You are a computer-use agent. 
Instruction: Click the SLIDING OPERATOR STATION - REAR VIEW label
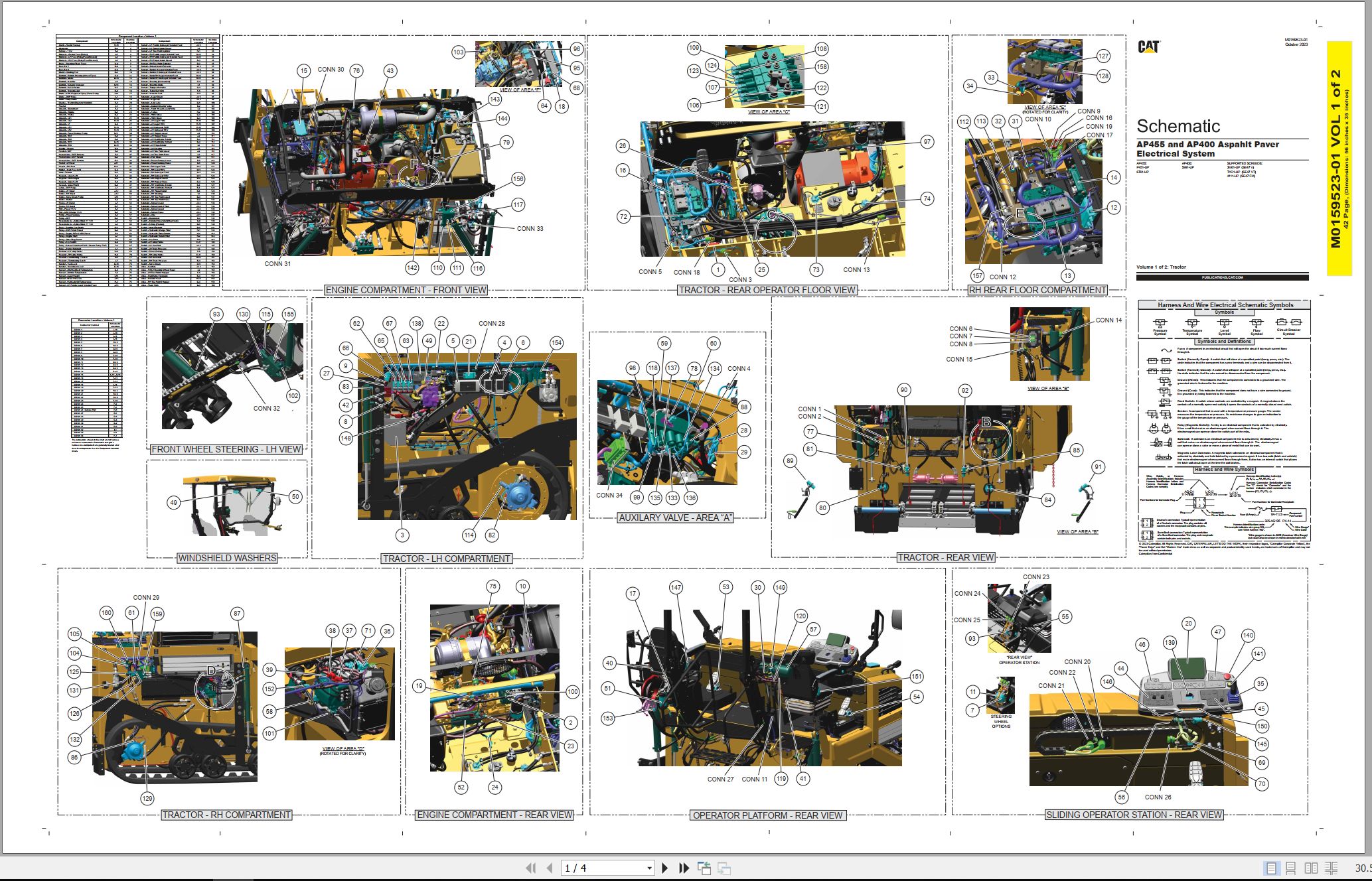1134,815
